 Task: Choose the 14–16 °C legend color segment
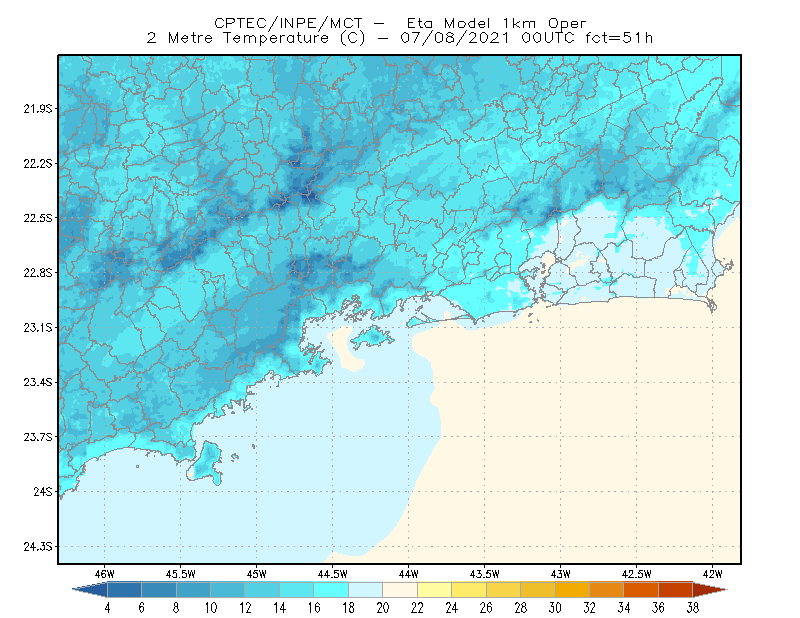(297, 590)
